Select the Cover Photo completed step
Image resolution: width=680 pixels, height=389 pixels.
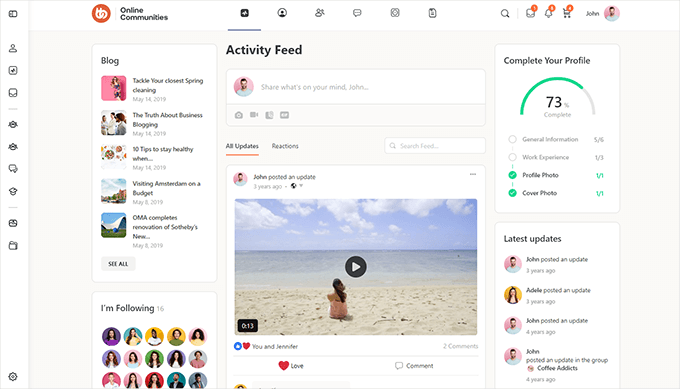pyautogui.click(x=556, y=193)
